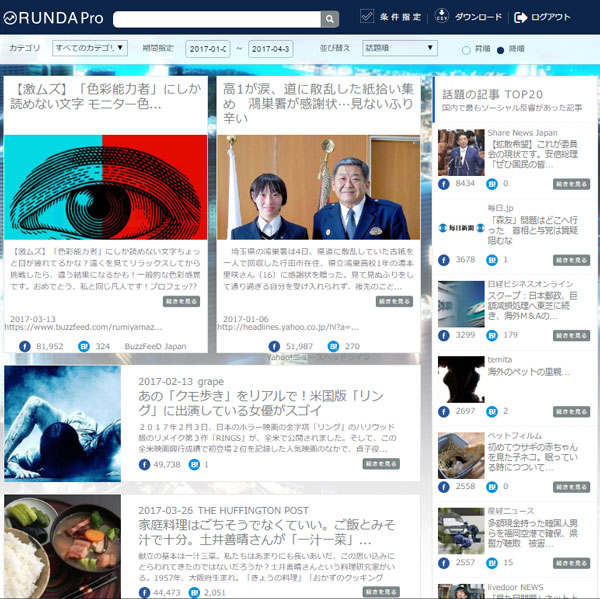The width and height of the screenshot is (600, 599).
Task: Click Facebook icon beside 2557 count
Action: coord(443,563)
